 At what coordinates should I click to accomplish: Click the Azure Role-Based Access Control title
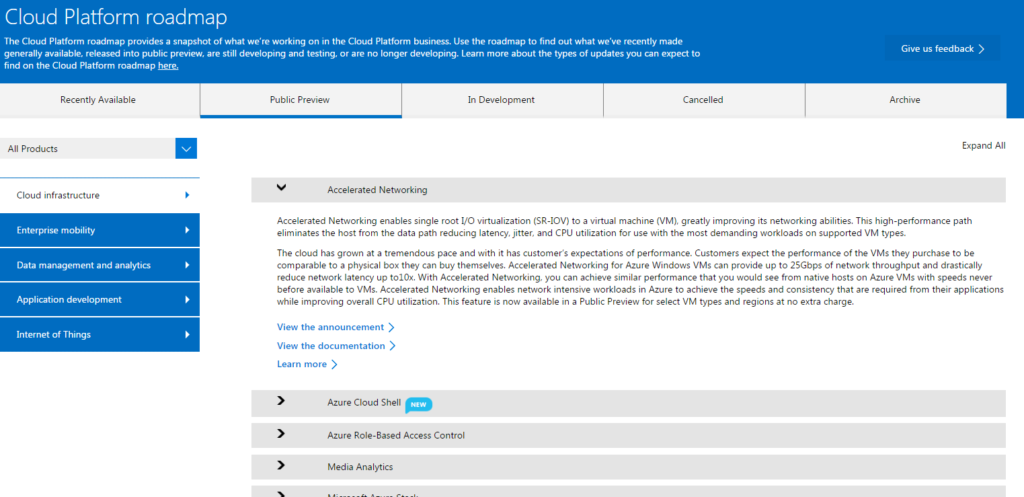coord(396,435)
